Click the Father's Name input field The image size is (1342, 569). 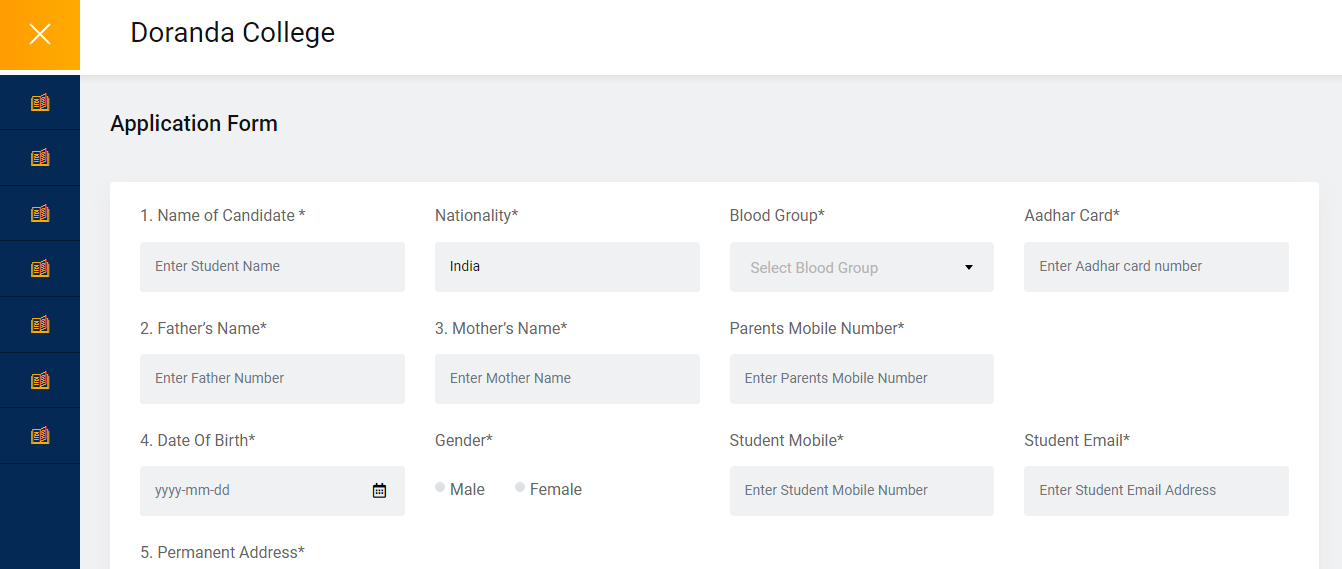coord(272,379)
